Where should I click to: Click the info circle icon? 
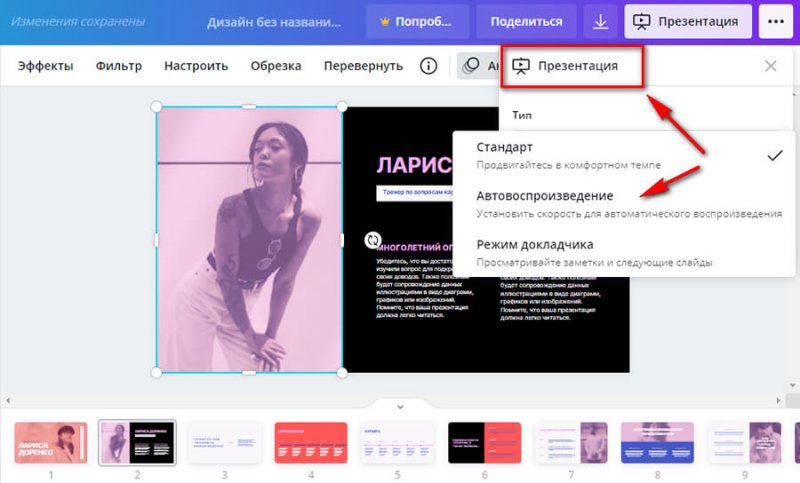429,66
